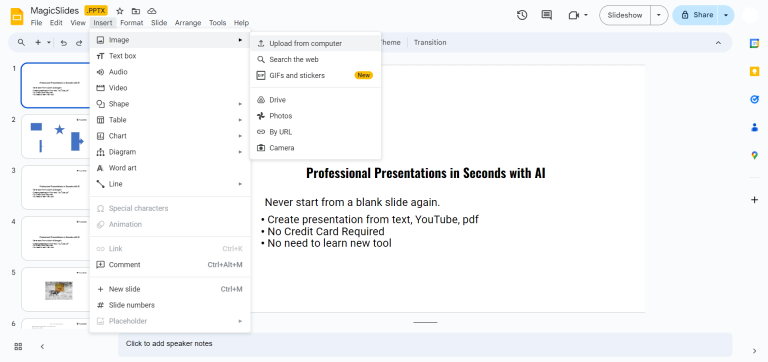The width and height of the screenshot is (768, 362).
Task: Open the new slide layout dropdown arrow
Action: pos(49,43)
